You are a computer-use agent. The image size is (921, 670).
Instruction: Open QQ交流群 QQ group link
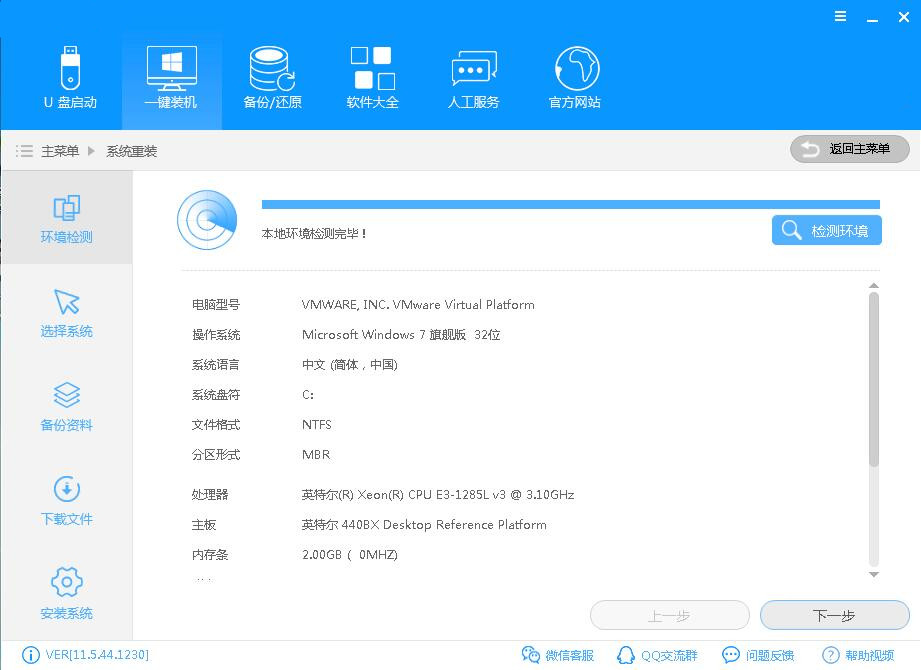point(657,655)
